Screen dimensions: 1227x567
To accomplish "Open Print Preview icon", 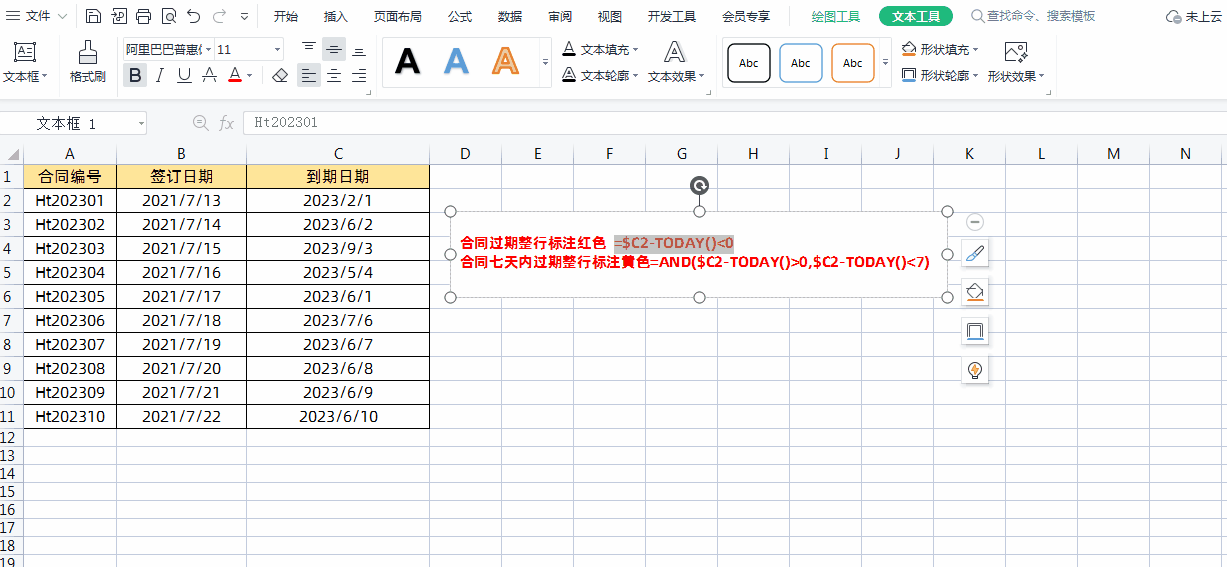I will [169, 16].
